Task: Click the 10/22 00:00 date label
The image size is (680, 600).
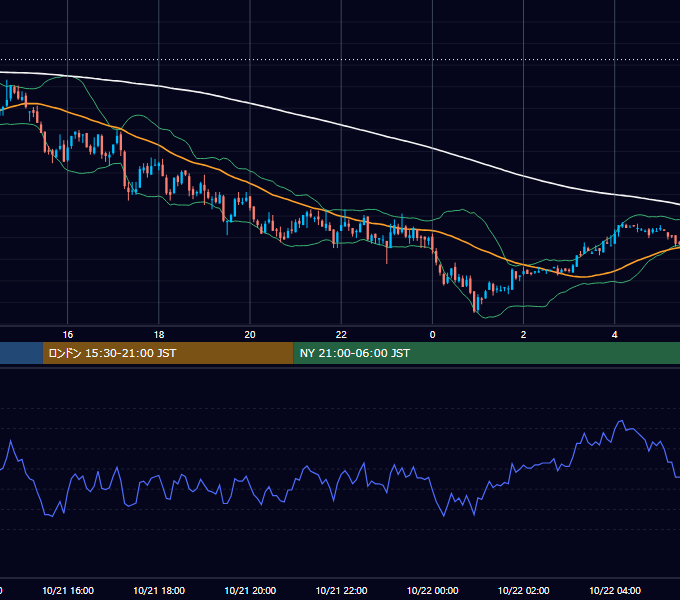Action: [432, 590]
